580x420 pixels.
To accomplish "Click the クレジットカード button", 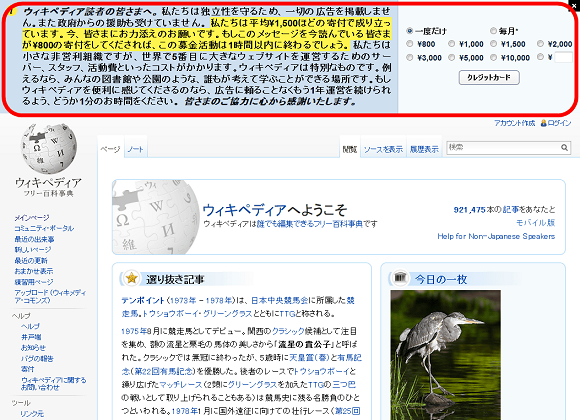I will tap(489, 78).
